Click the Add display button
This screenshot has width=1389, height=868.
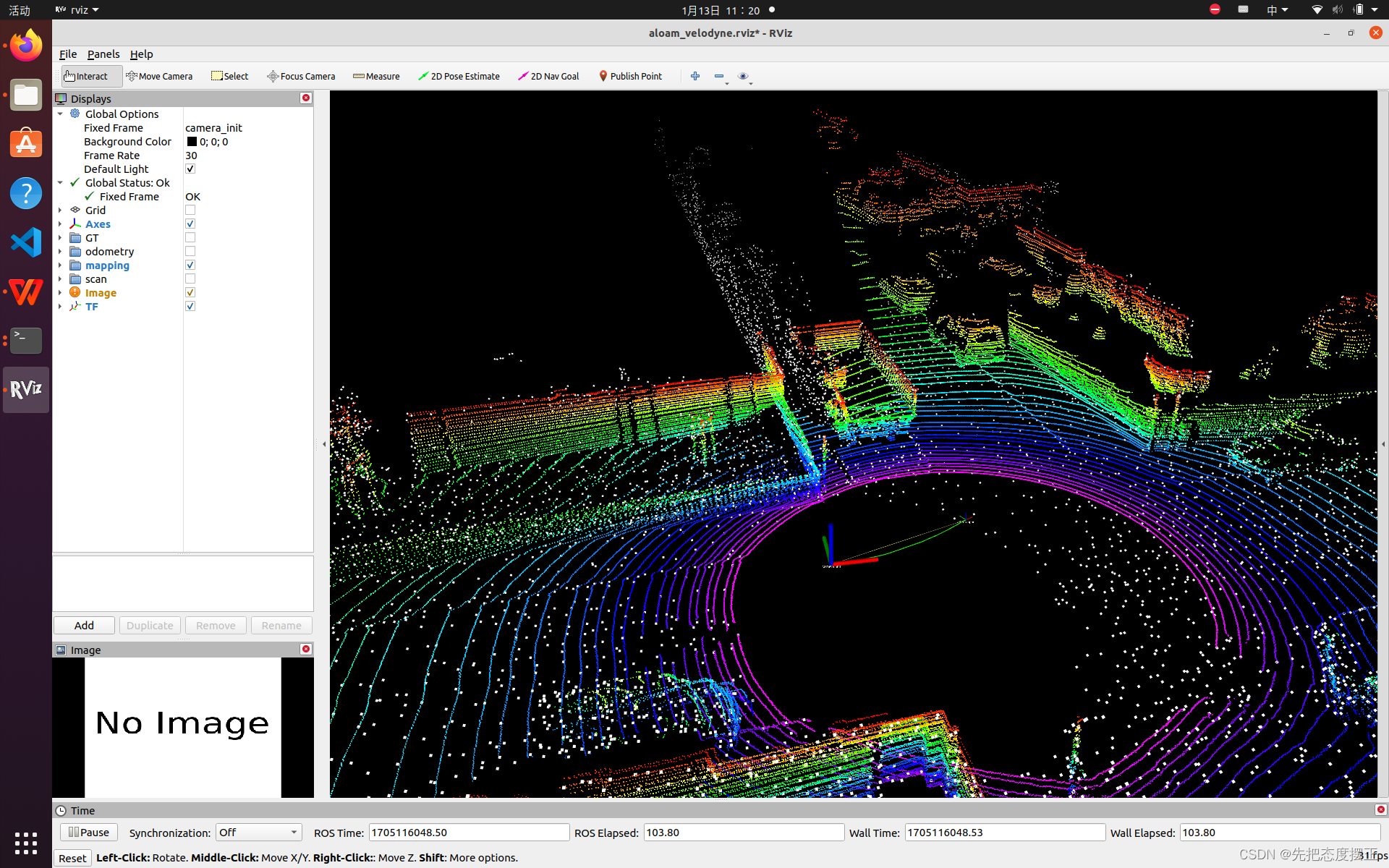coord(84,625)
